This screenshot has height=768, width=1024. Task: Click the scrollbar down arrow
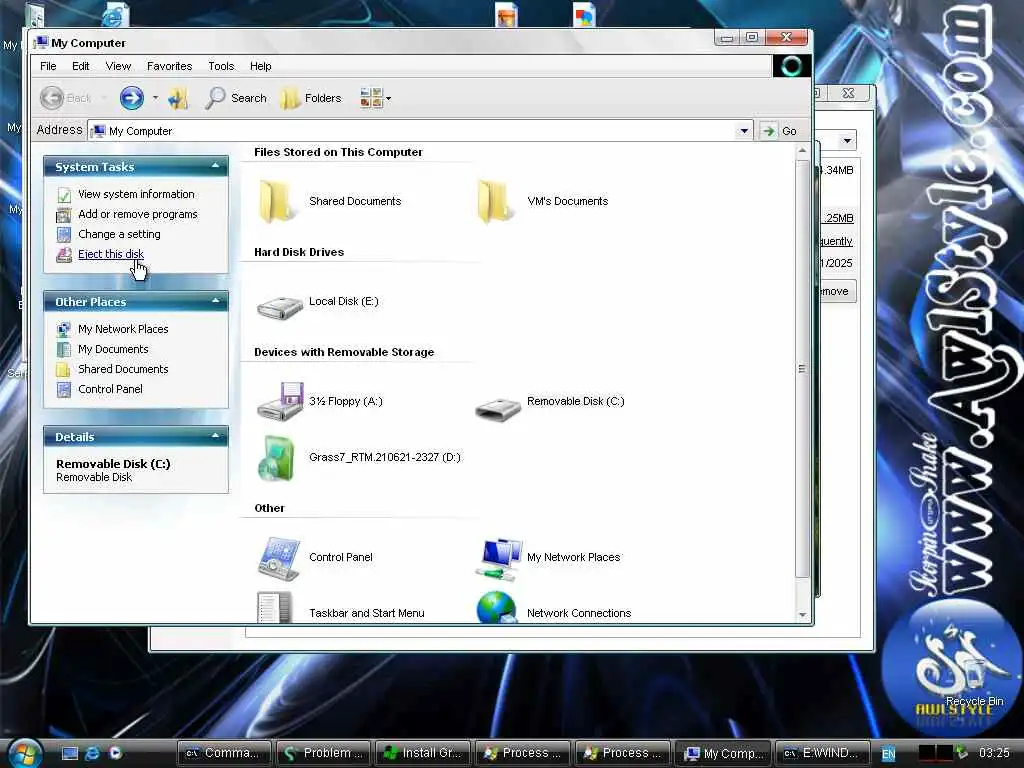(803, 615)
